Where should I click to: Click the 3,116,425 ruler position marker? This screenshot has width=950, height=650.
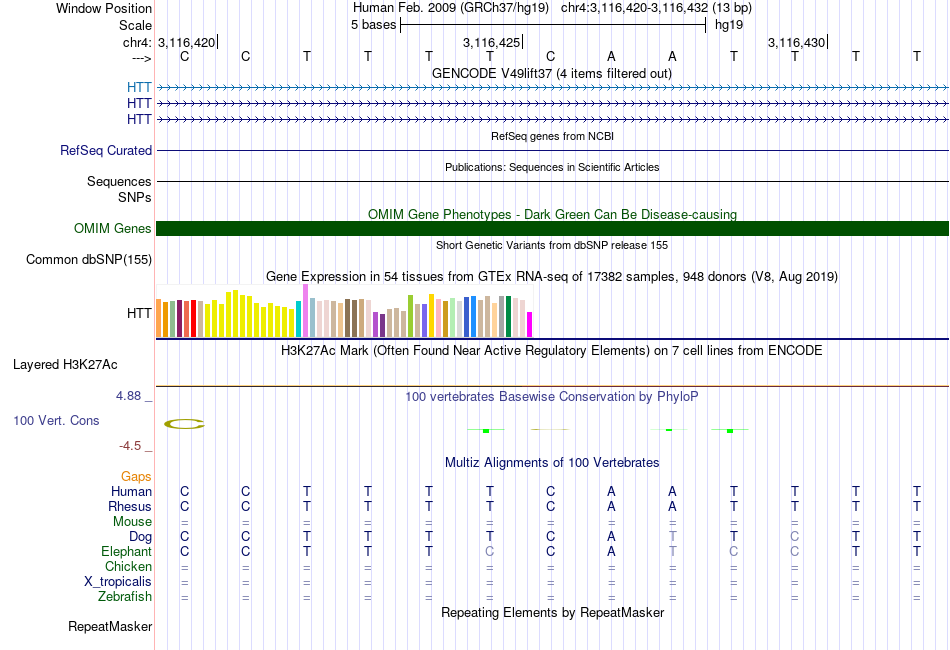coord(493,42)
